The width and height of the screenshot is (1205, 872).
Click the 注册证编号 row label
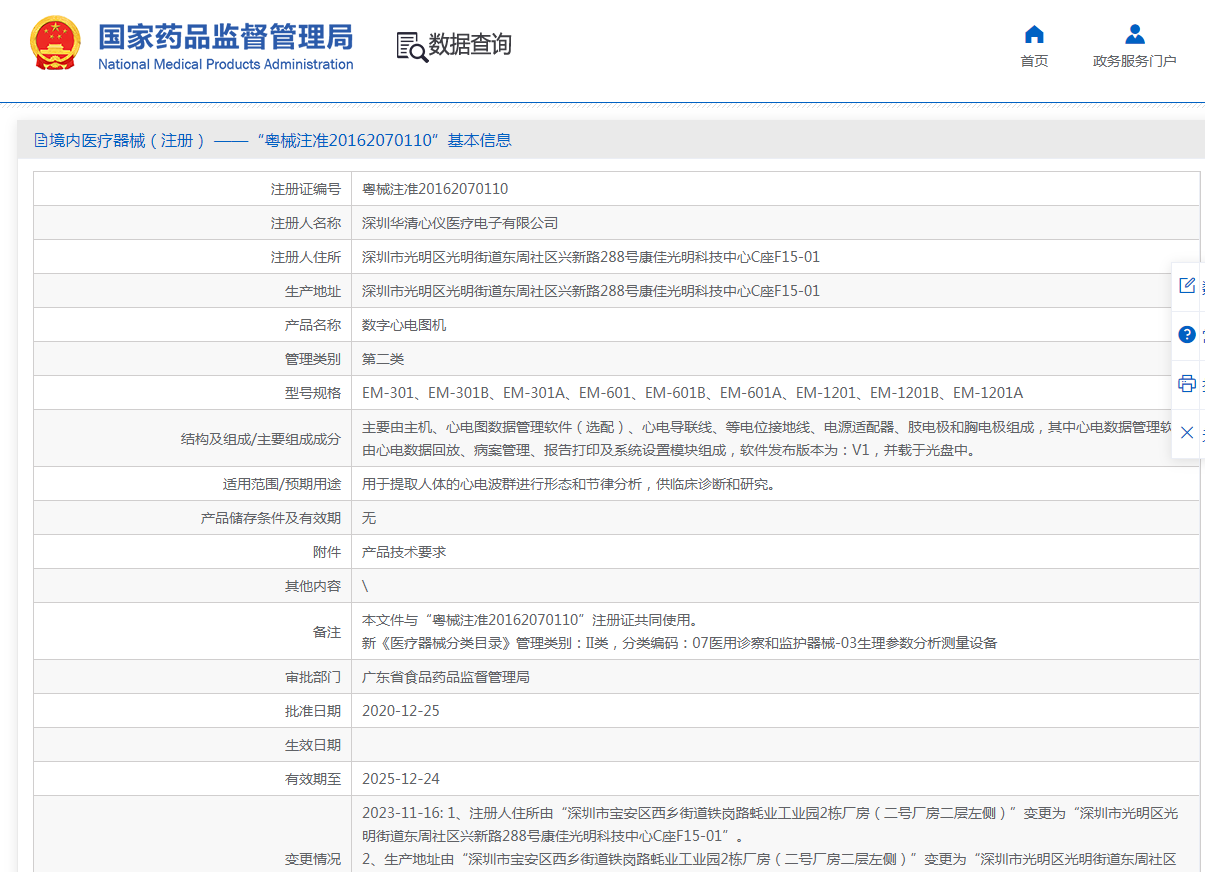pyautogui.click(x=306, y=189)
